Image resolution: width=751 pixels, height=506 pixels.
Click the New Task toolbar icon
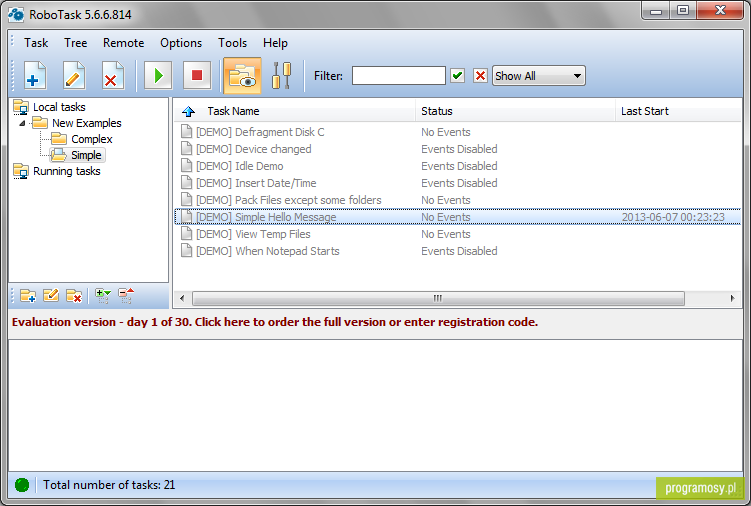click(35, 76)
